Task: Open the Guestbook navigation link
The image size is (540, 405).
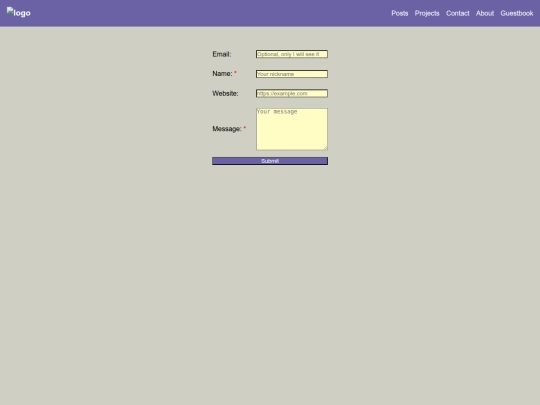Action: coord(517,13)
